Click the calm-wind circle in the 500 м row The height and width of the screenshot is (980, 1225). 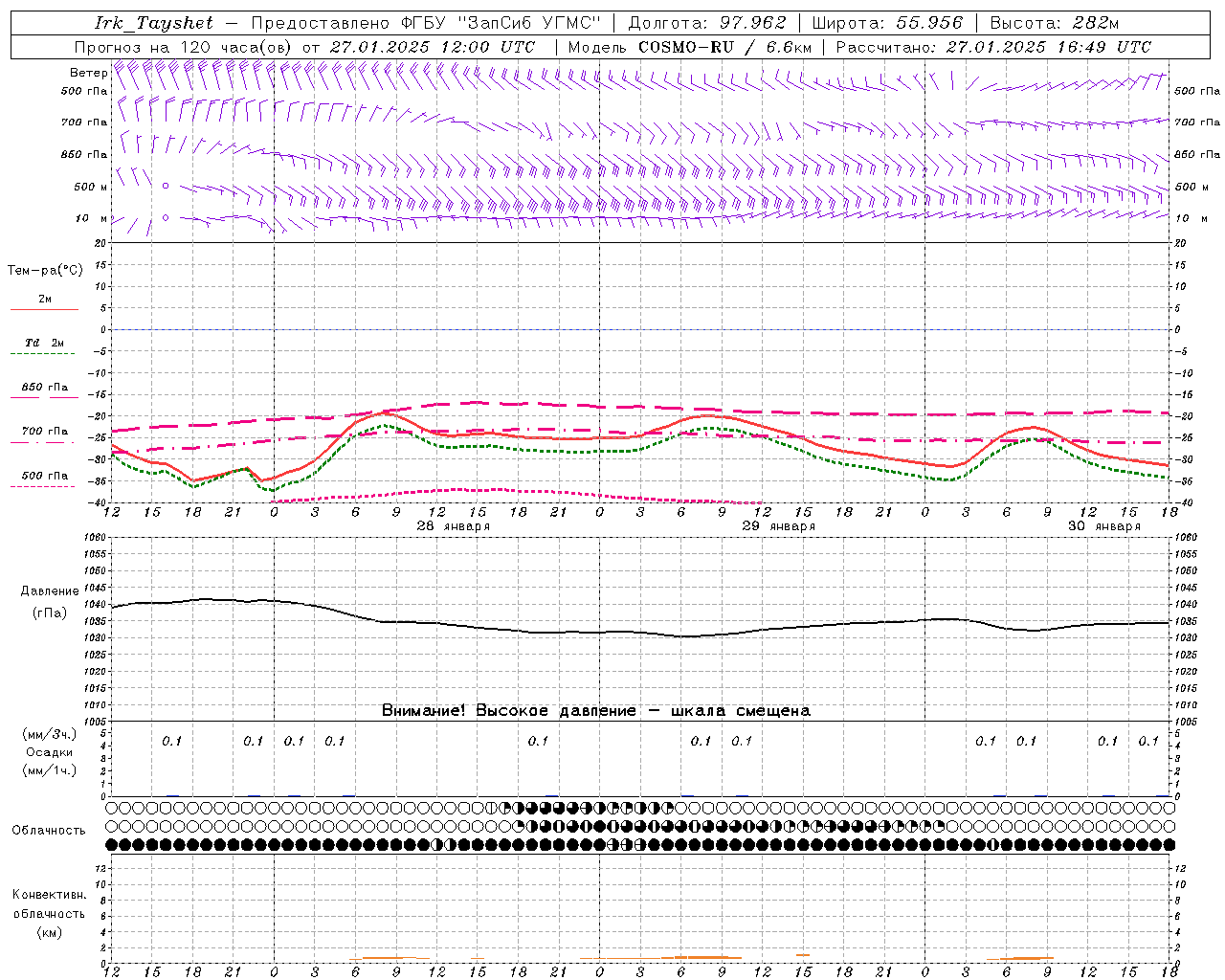(166, 186)
